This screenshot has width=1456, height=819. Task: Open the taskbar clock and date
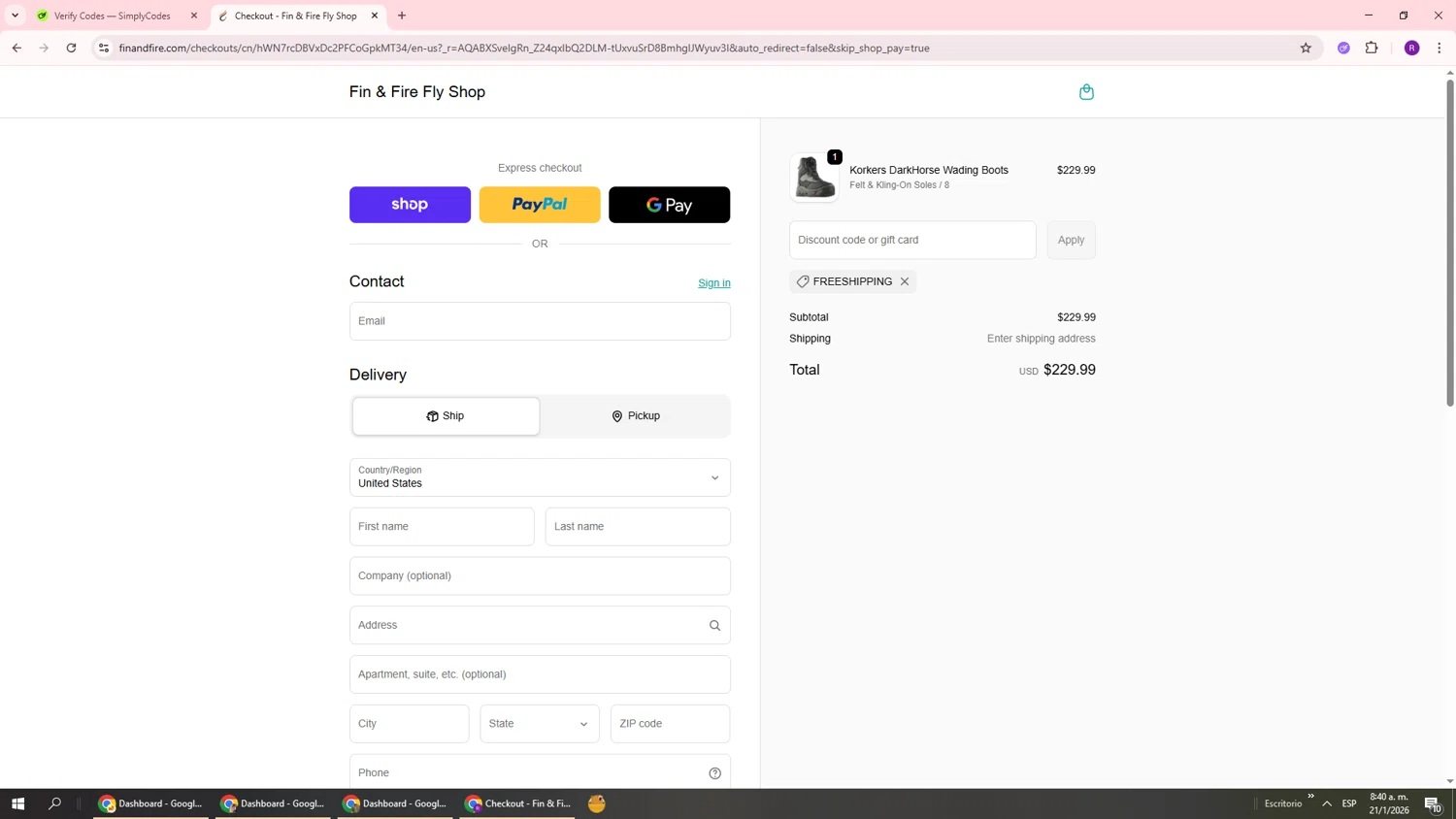point(1389,803)
